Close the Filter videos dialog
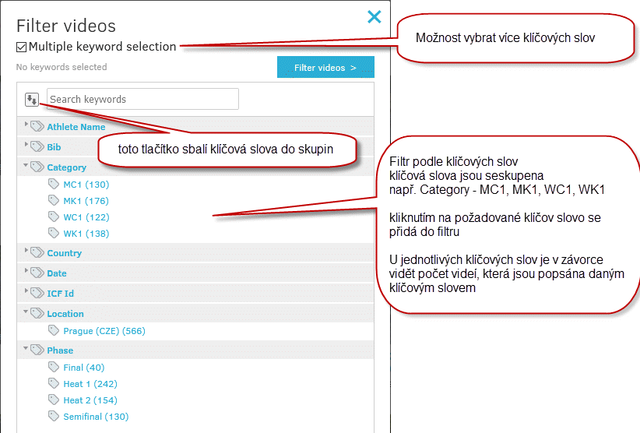 (374, 17)
